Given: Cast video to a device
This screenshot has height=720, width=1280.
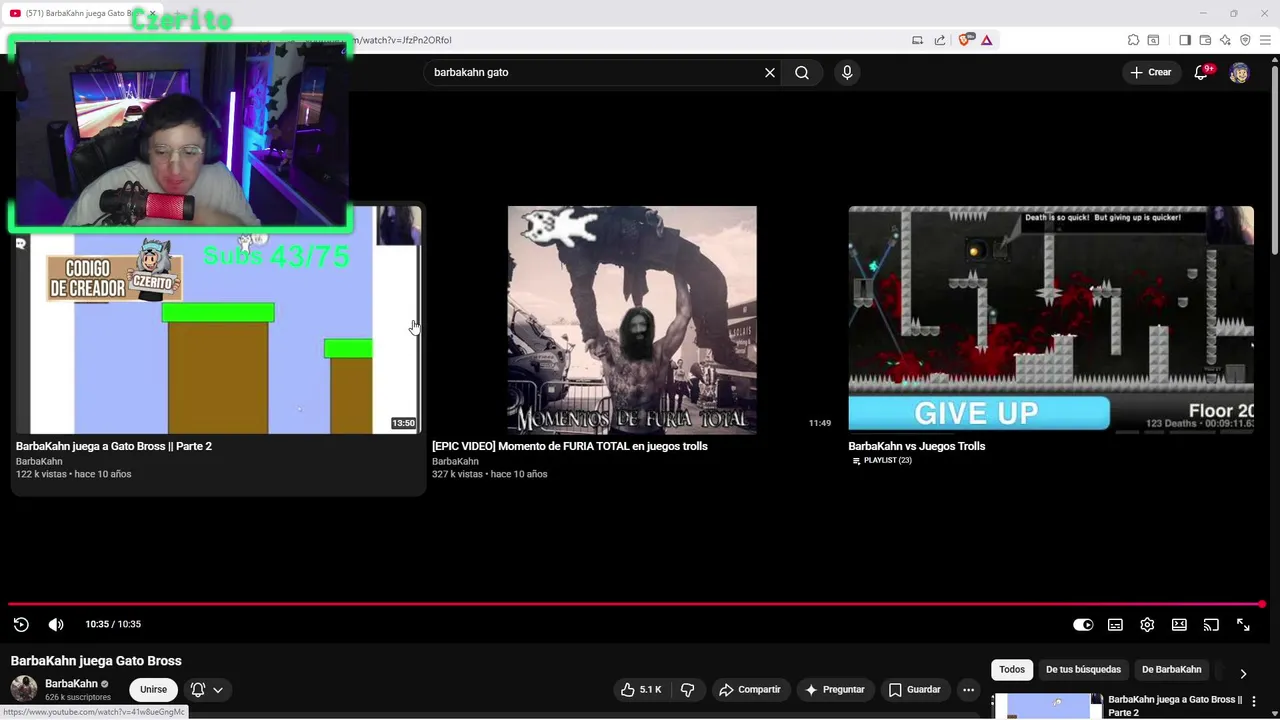Looking at the screenshot, I should [1211, 624].
